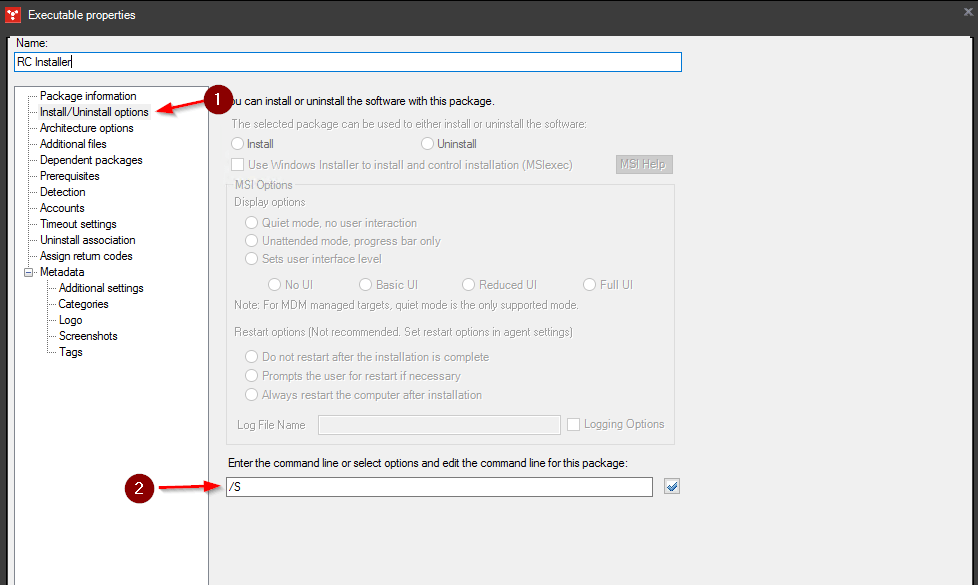Click the checkmark icon beside the command line field
The image size is (978, 585).
[671, 486]
